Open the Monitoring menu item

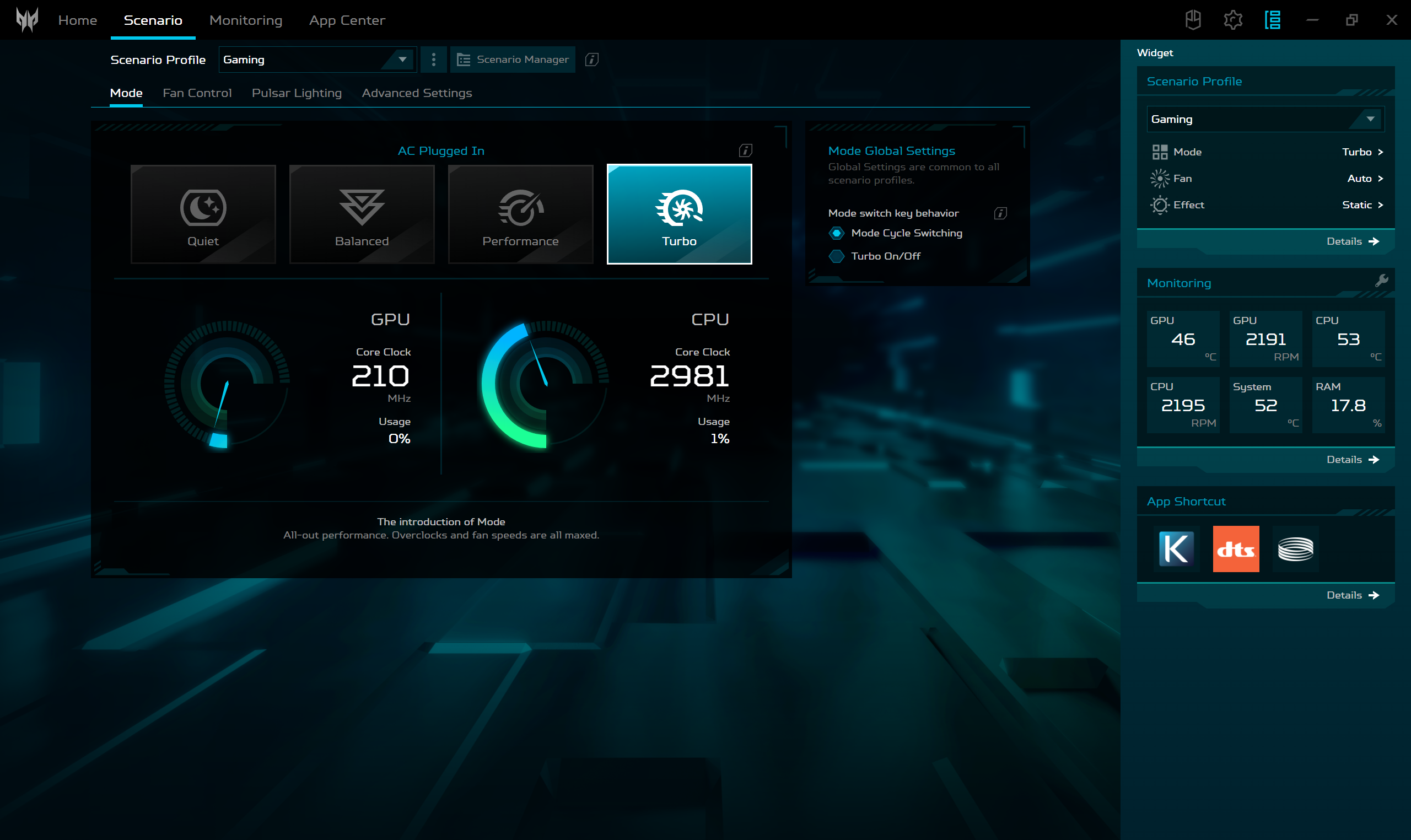246,20
